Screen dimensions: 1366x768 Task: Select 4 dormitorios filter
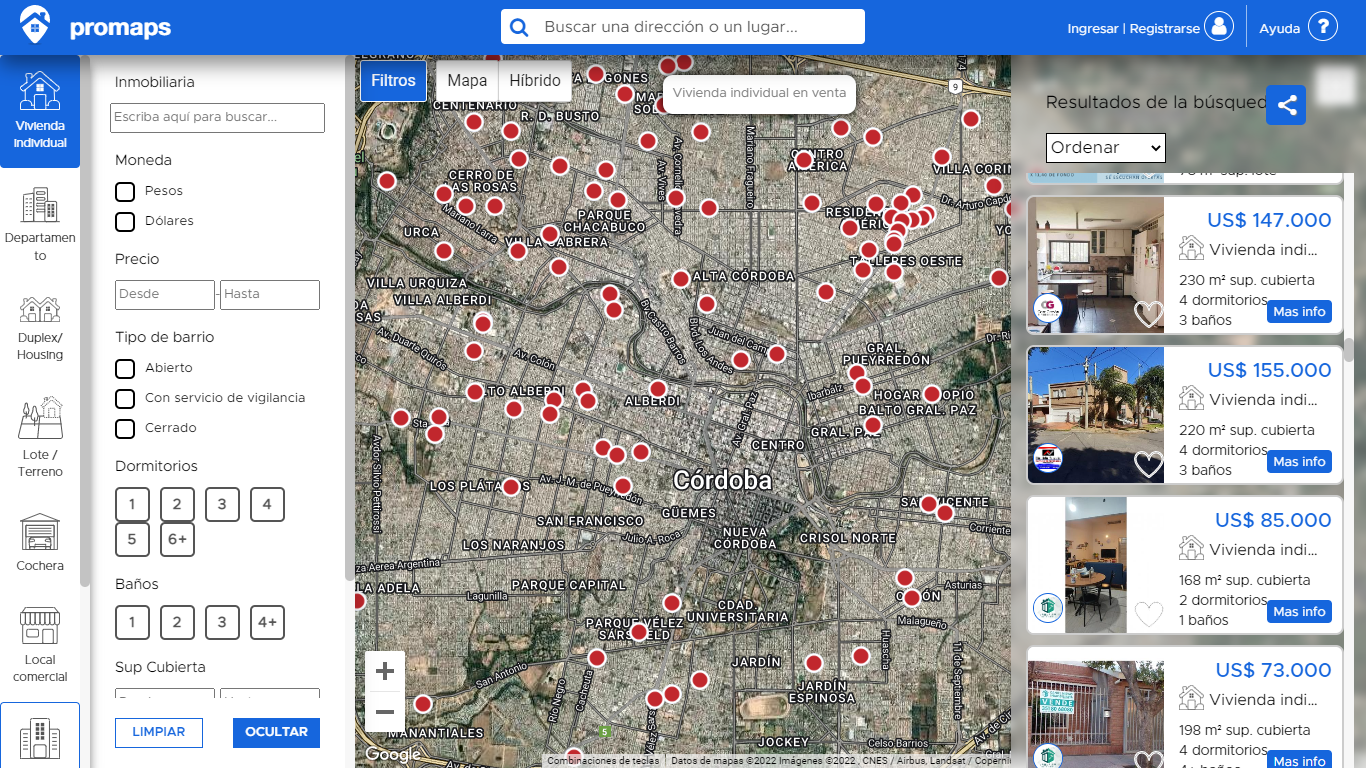coord(267,505)
